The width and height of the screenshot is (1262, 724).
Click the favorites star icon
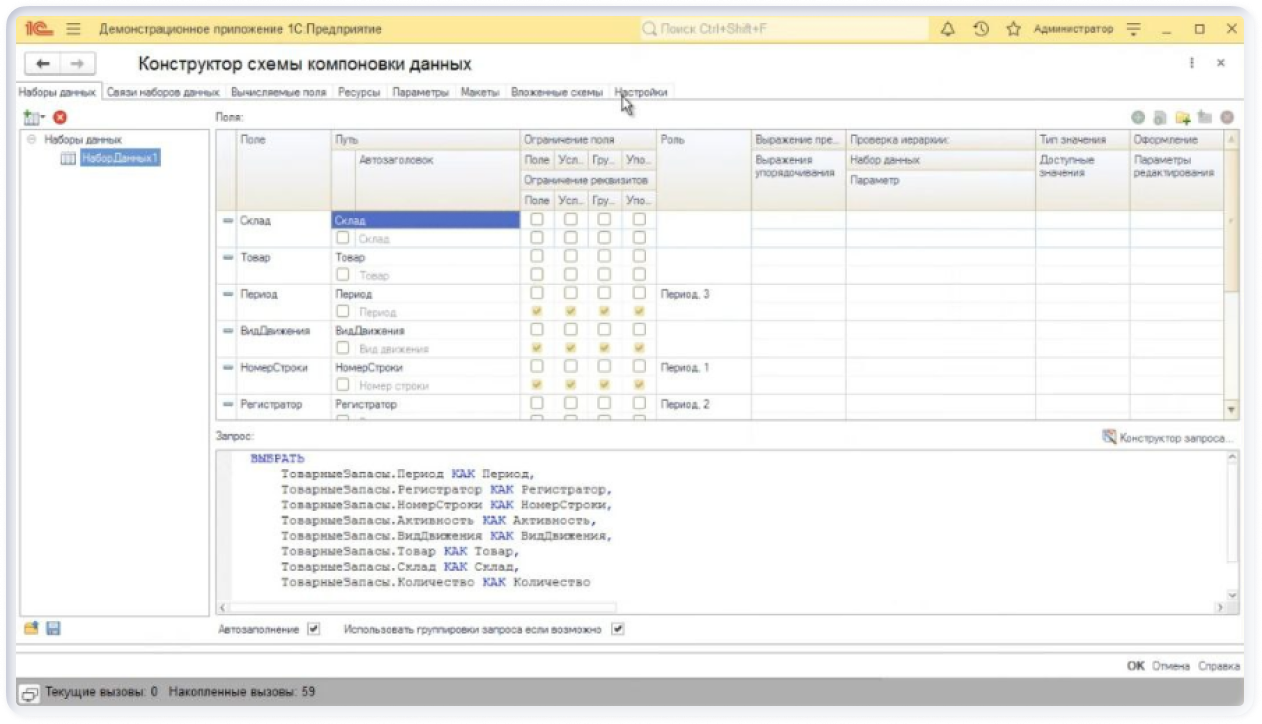[1013, 29]
